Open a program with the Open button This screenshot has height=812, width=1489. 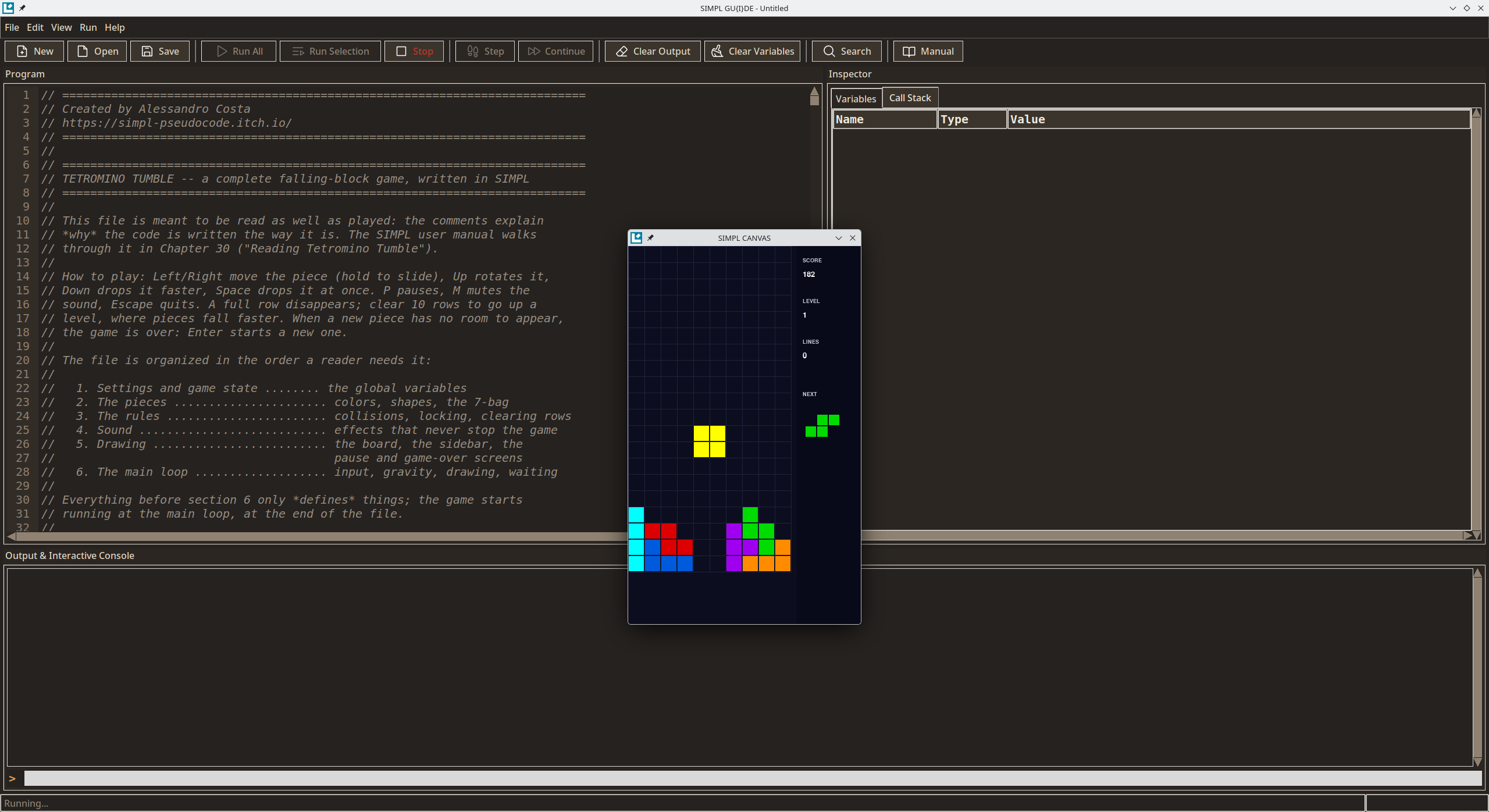(98, 51)
